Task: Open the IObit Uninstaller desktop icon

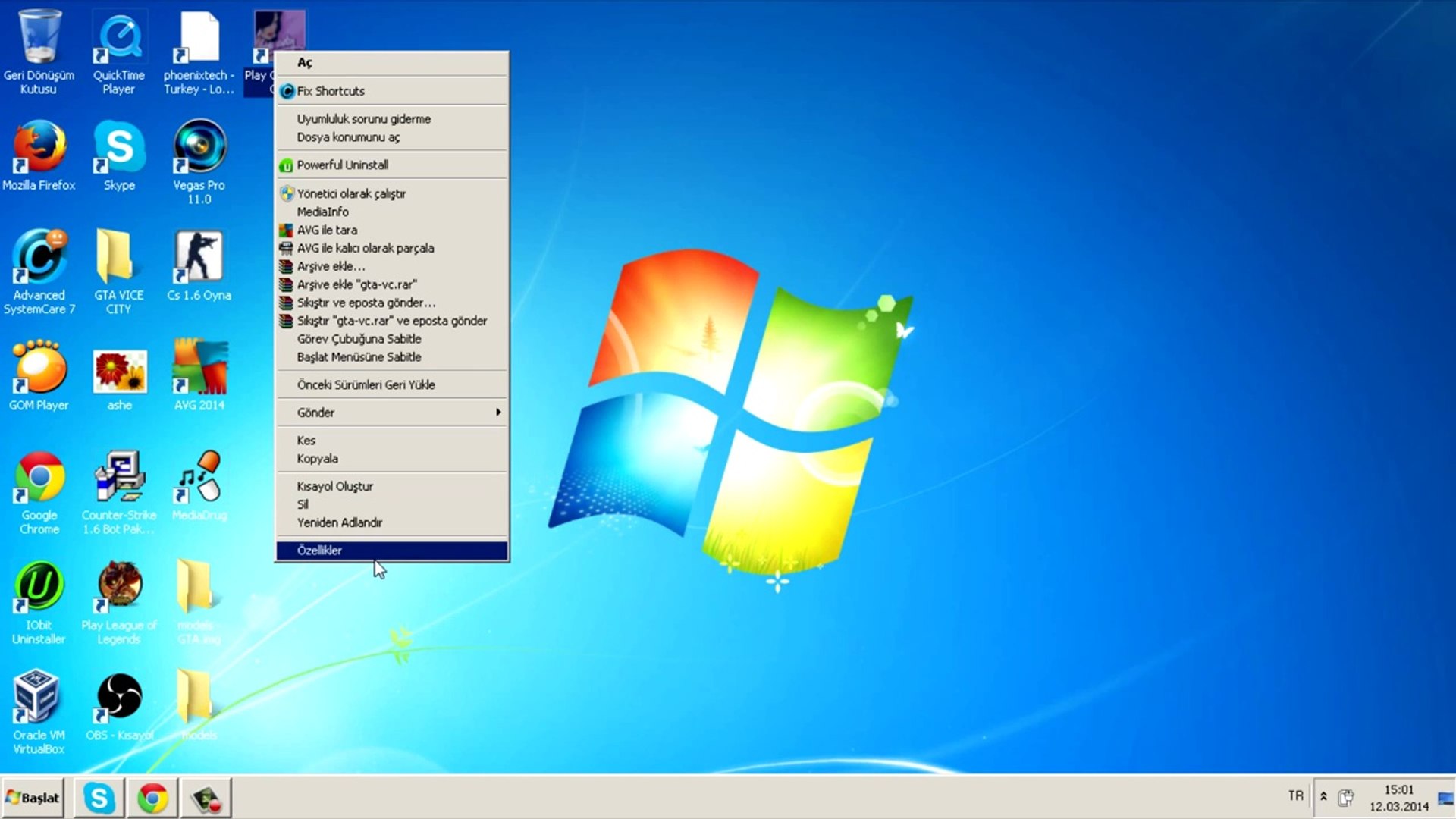Action: (x=39, y=588)
